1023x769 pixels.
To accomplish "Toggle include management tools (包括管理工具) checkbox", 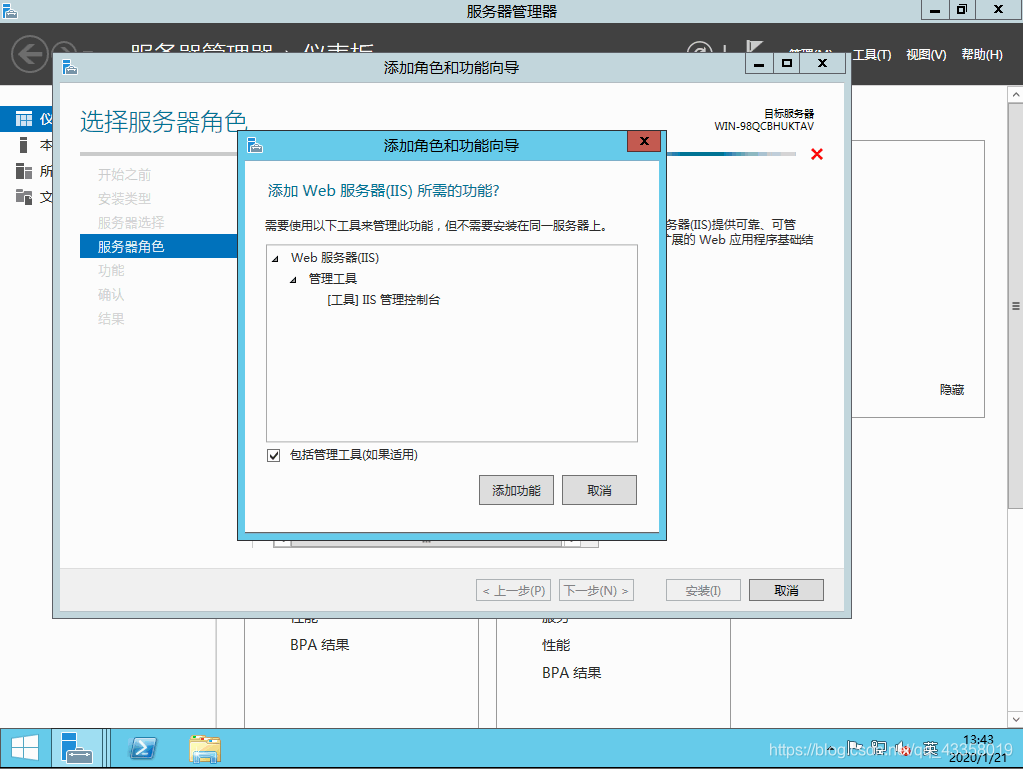I will point(273,455).
